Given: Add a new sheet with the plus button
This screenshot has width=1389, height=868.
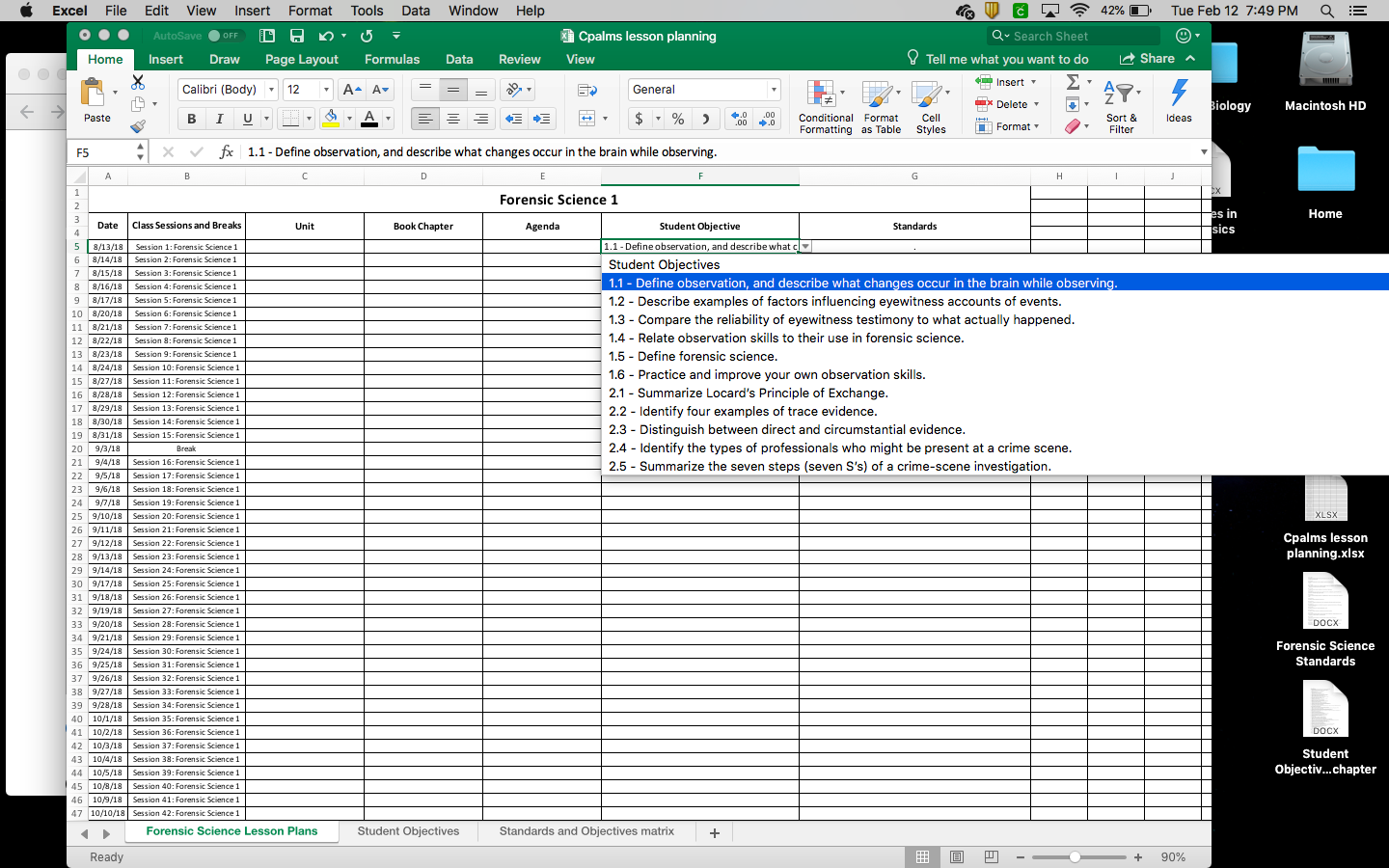Looking at the screenshot, I should pos(715,832).
